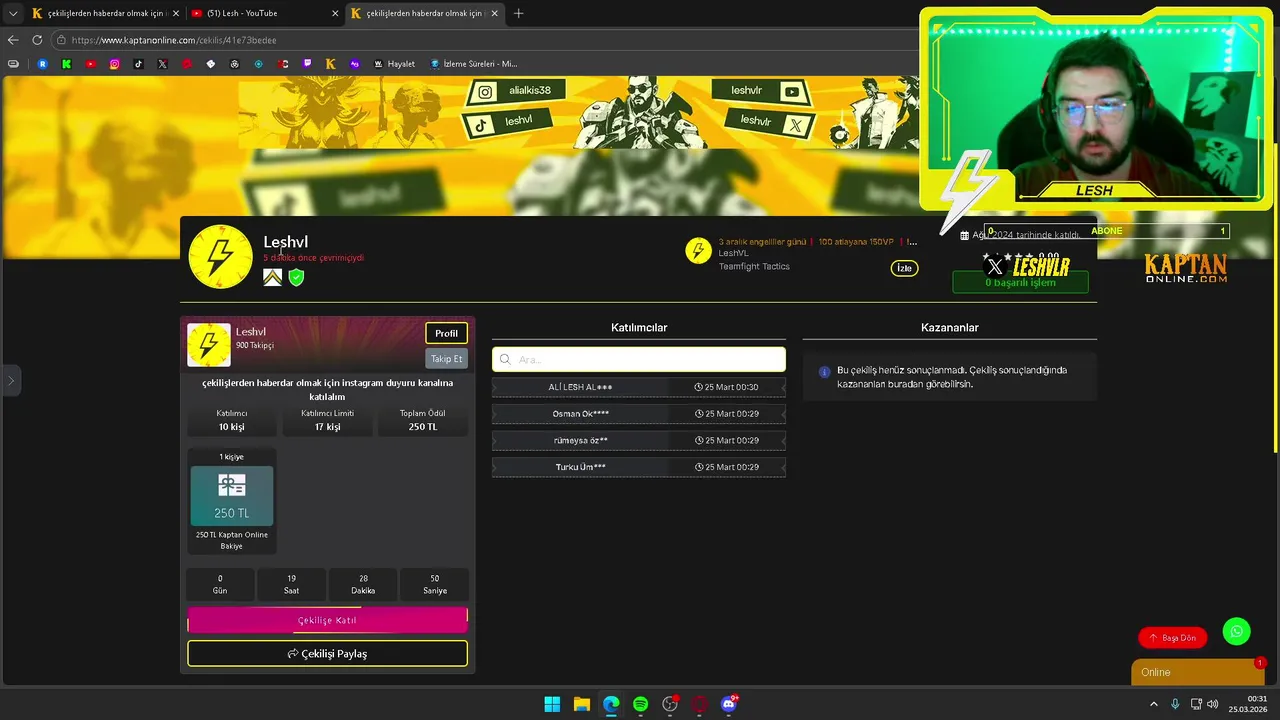The image size is (1280, 720).
Task: Click the taskbar microphone icon
Action: pyautogui.click(x=1175, y=704)
